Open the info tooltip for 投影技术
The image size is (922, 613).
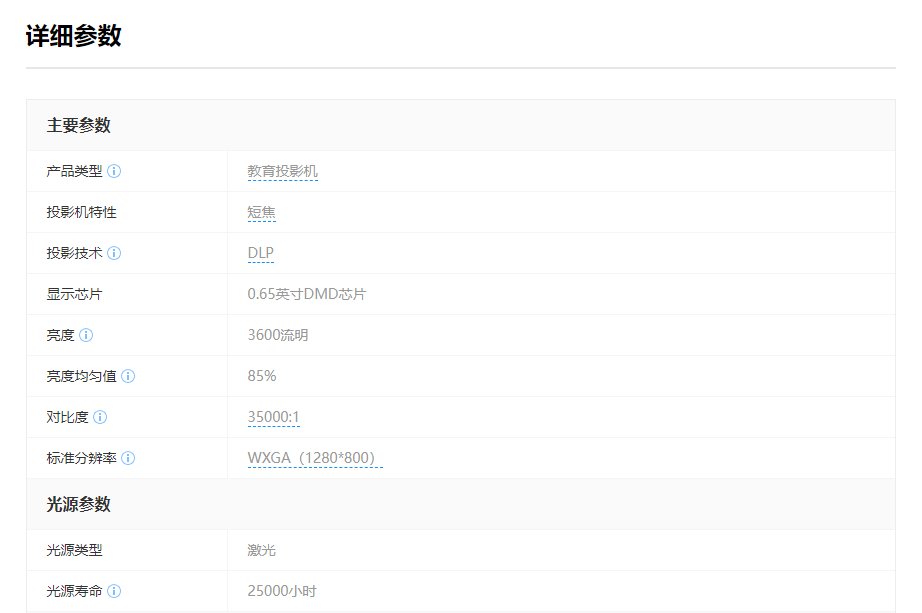click(x=114, y=253)
